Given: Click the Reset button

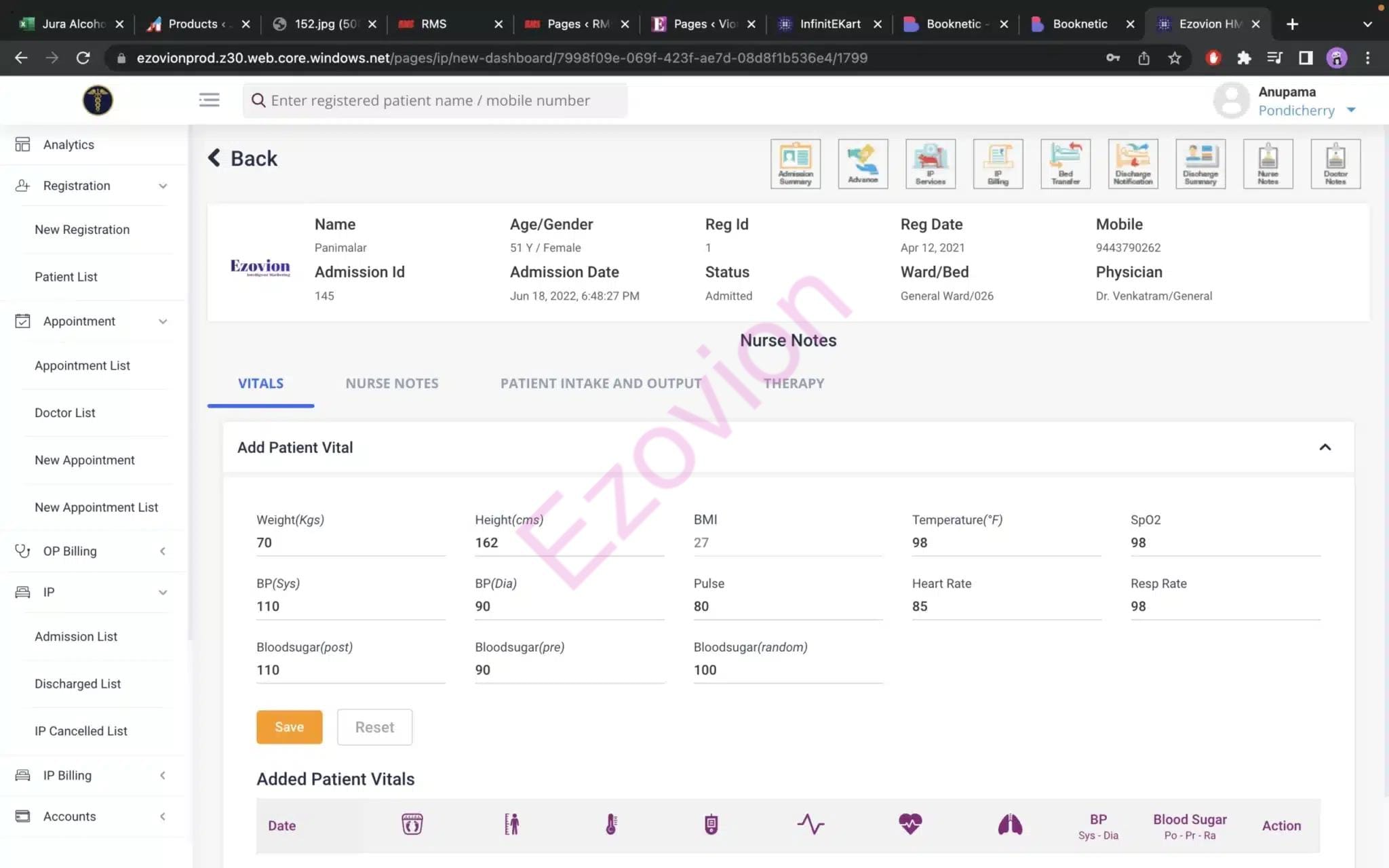Looking at the screenshot, I should [374, 727].
